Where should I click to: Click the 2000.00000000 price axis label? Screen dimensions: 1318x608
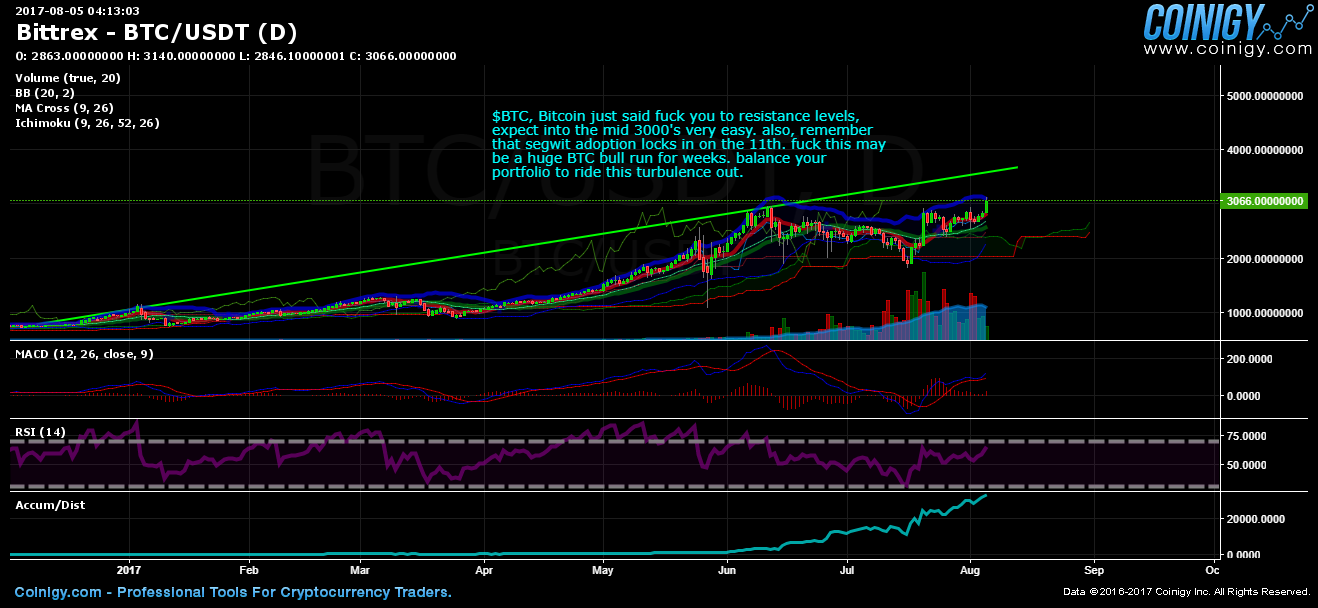coord(1264,259)
